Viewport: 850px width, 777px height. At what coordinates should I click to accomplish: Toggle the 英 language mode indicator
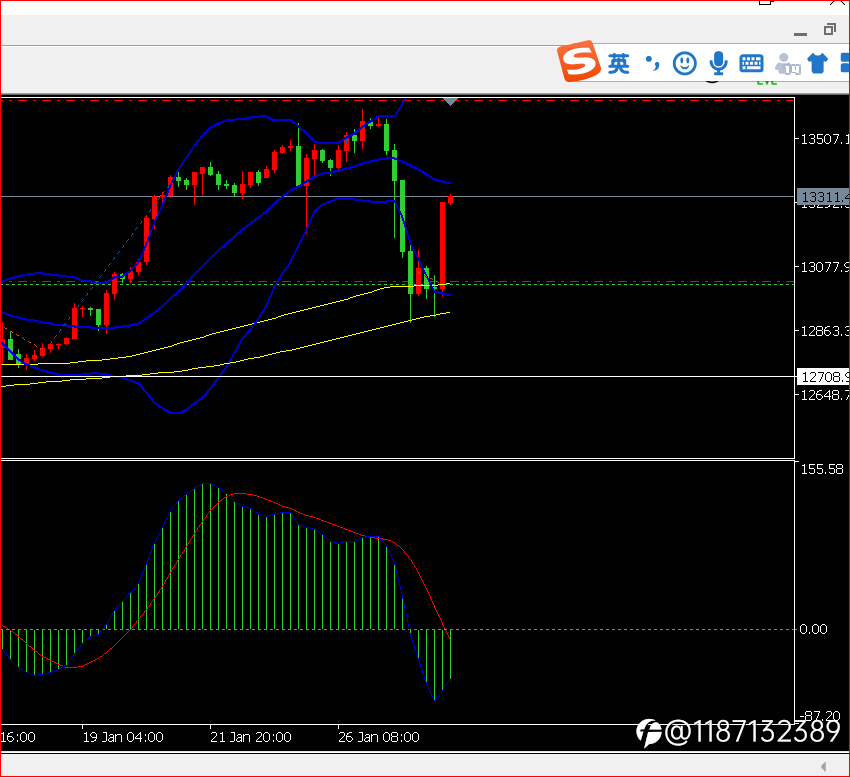(619, 63)
